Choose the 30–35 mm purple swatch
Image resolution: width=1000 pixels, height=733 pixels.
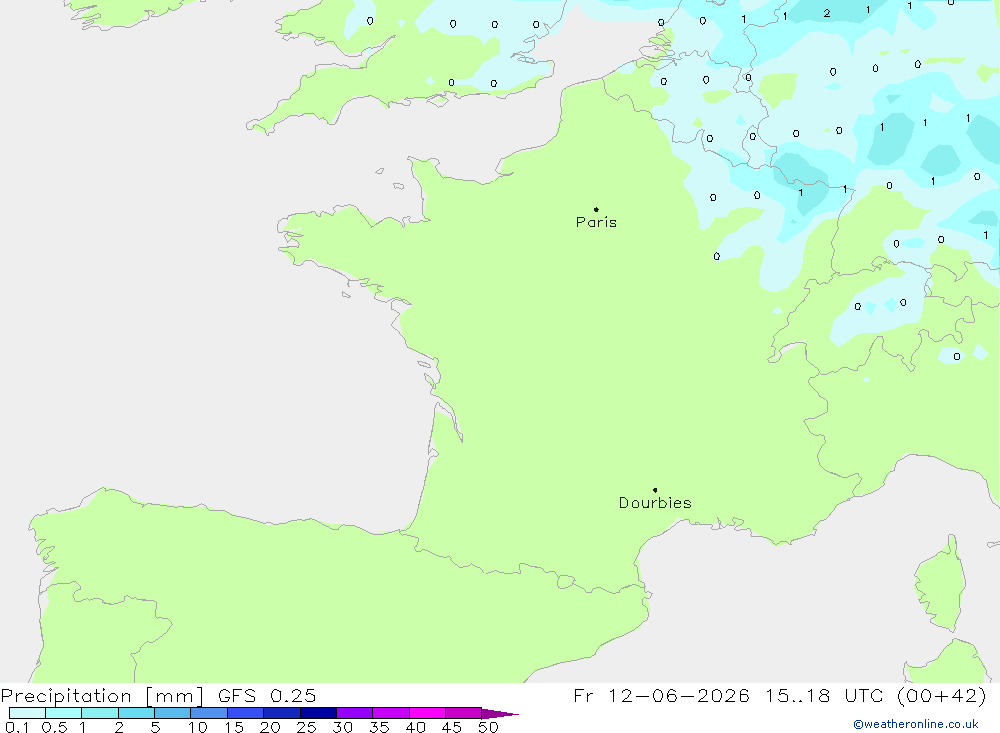354,713
